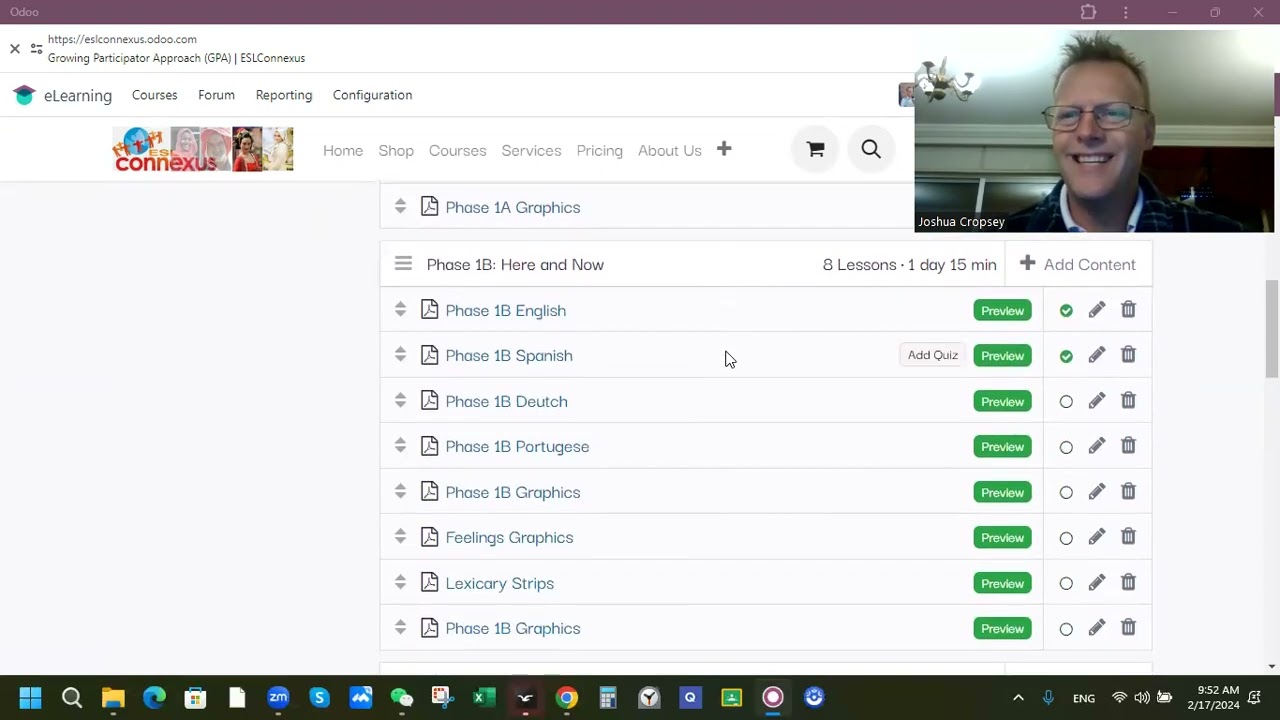Click the plus icon after About Us
1280x720 pixels.
724,149
